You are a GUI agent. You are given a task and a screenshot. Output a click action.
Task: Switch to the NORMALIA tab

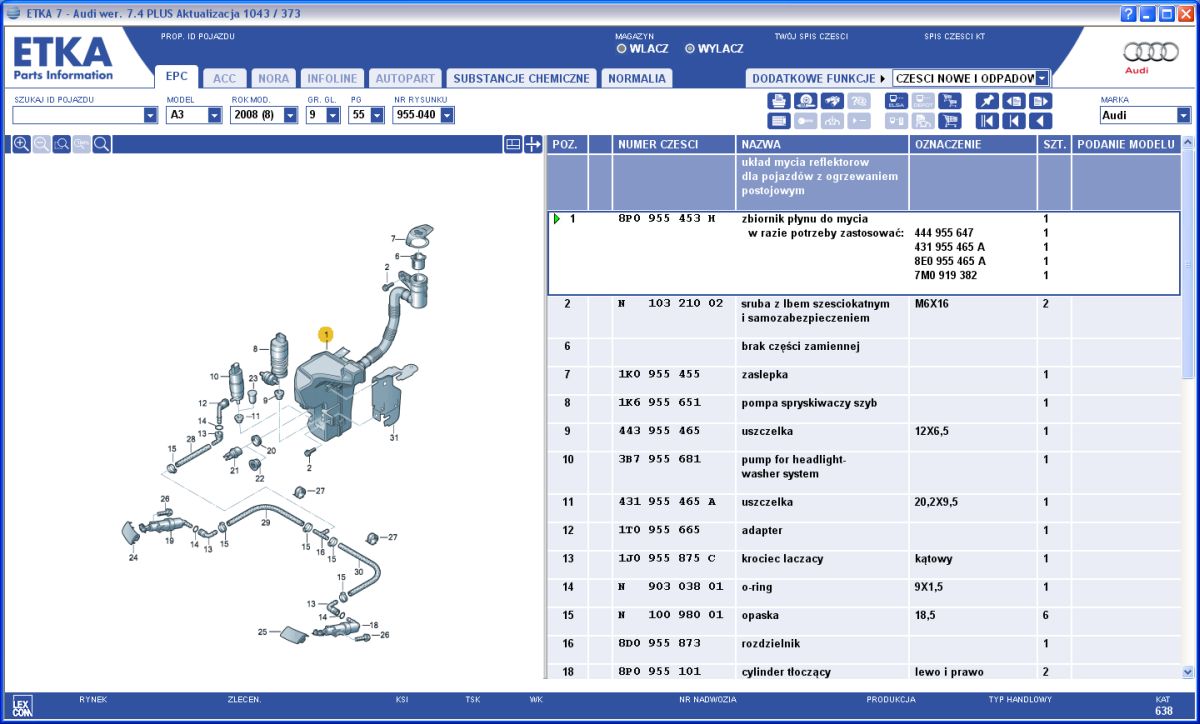[637, 78]
